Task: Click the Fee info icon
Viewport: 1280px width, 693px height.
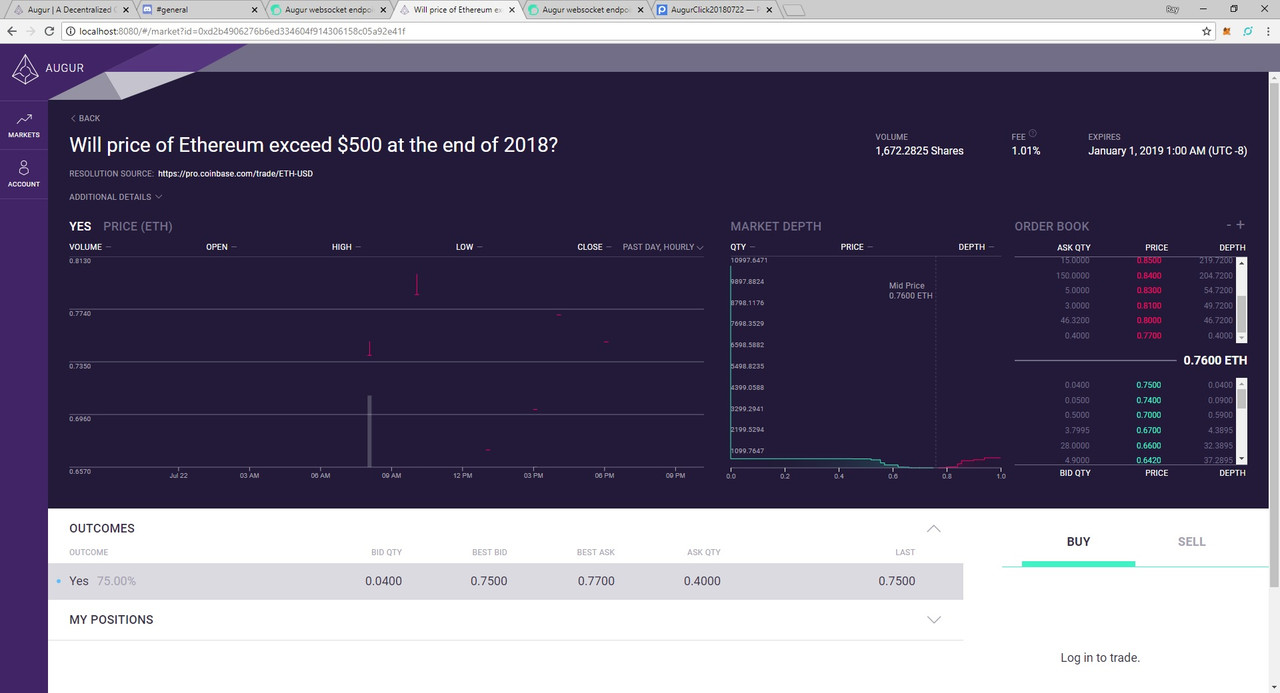Action: 1033,134
